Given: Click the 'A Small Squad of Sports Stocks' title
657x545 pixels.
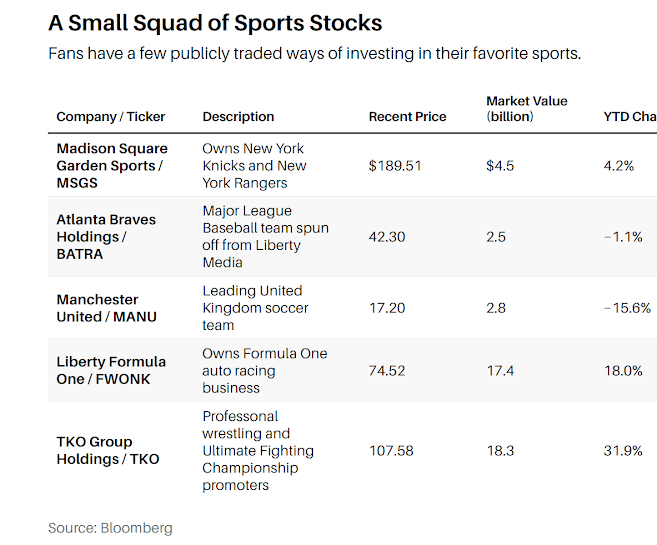Looking at the screenshot, I should tap(215, 23).
